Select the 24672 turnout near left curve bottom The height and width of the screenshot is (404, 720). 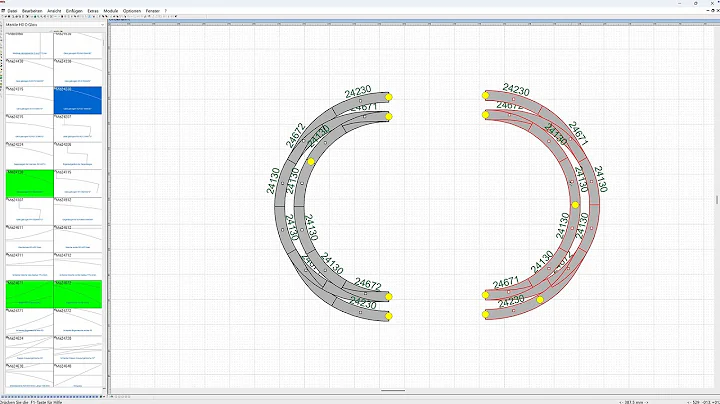pos(366,293)
